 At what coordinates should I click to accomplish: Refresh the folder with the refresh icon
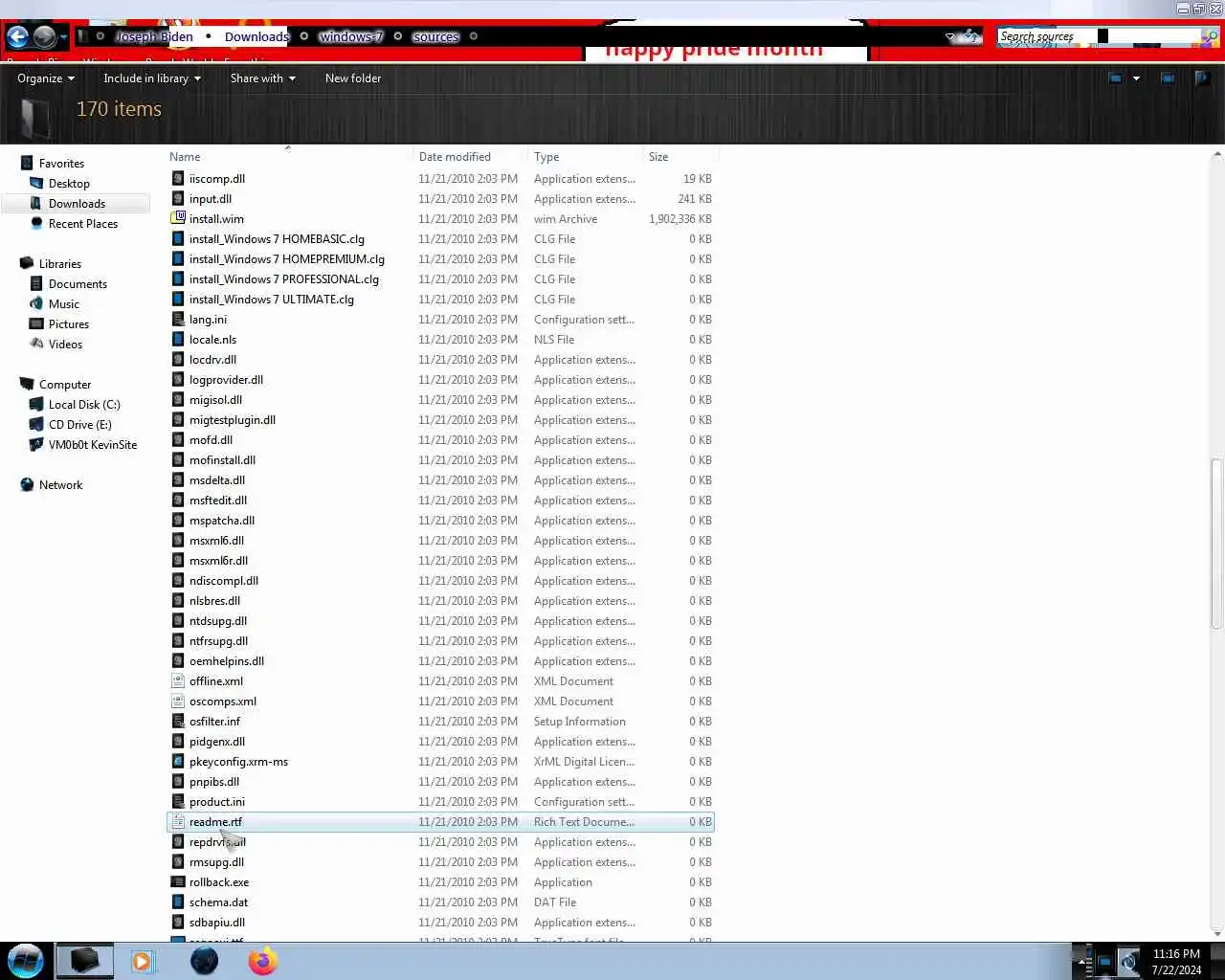(972, 37)
